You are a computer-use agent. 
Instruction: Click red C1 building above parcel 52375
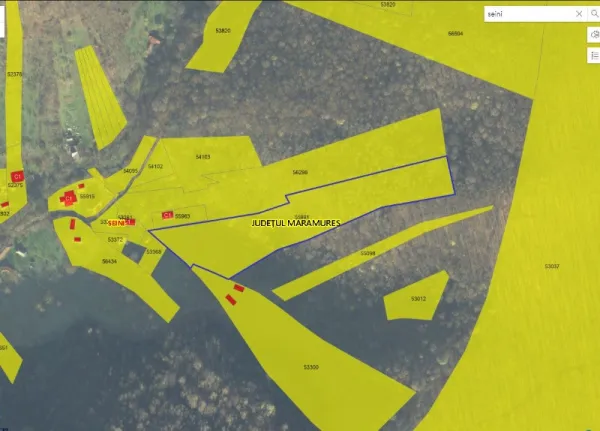pos(17,176)
